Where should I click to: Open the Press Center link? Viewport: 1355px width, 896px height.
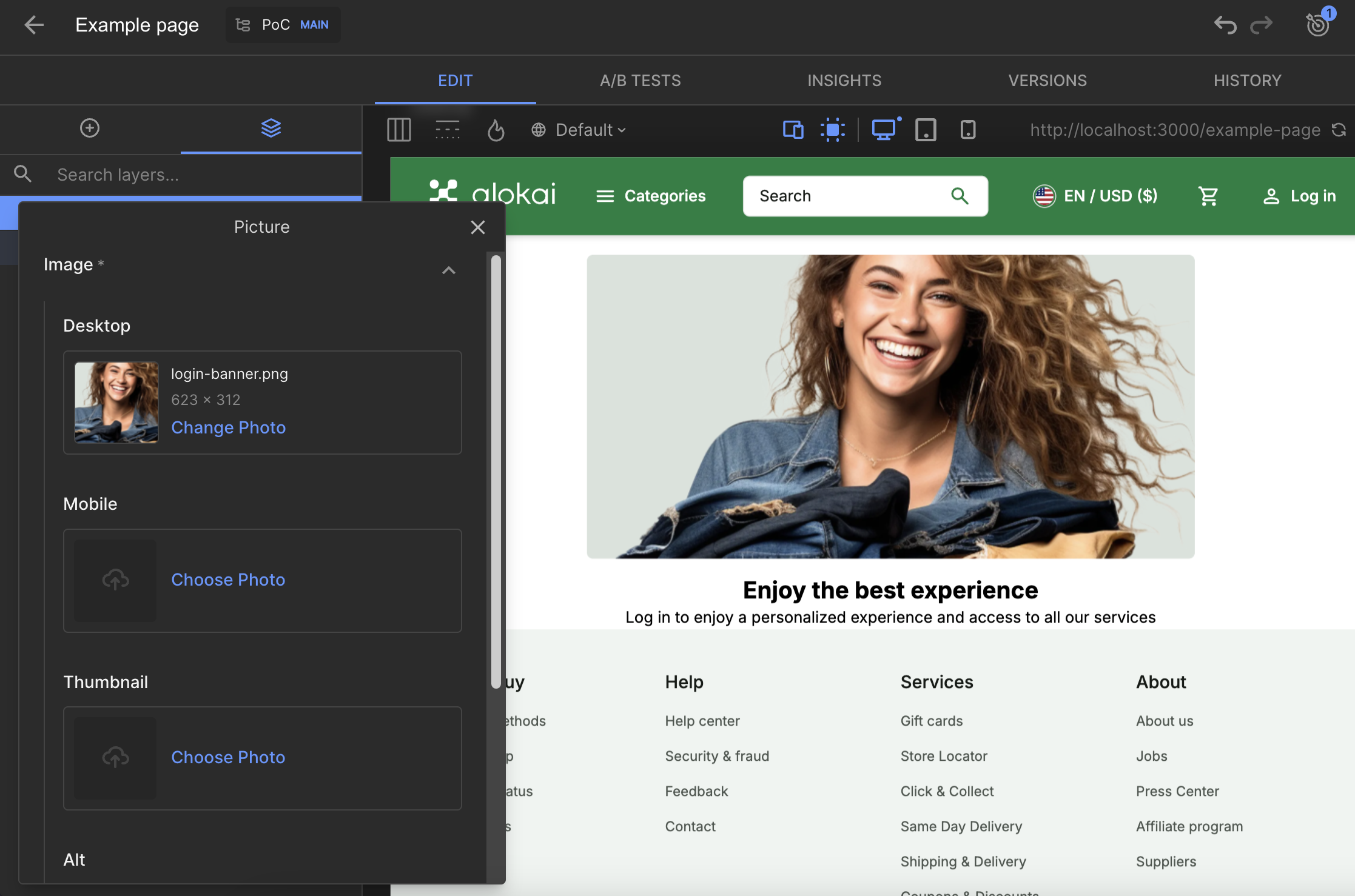pos(1177,791)
